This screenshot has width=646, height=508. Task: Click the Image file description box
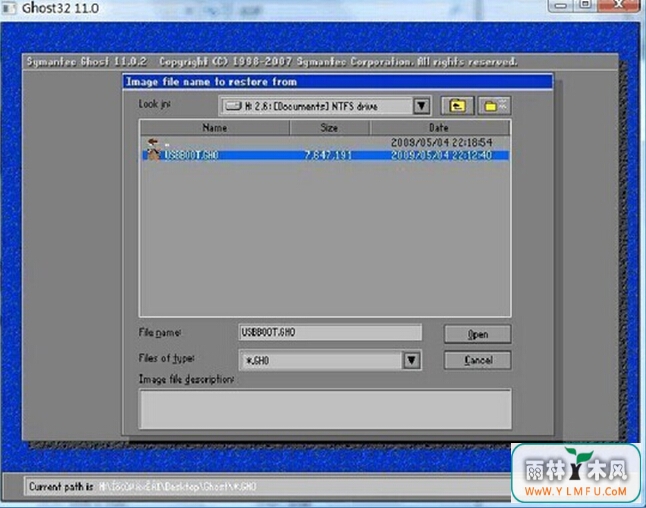point(325,409)
